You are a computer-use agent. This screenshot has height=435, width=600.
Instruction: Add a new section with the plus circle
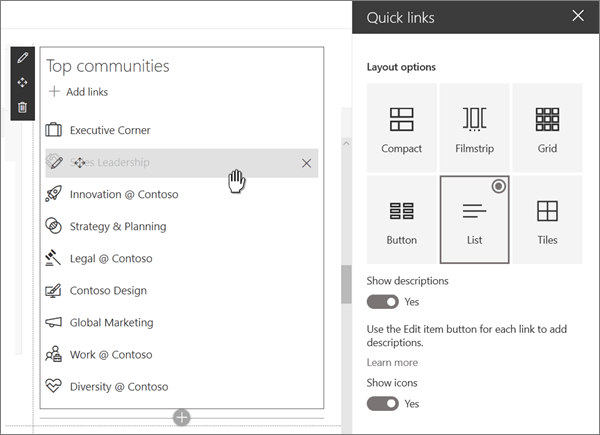pos(182,417)
